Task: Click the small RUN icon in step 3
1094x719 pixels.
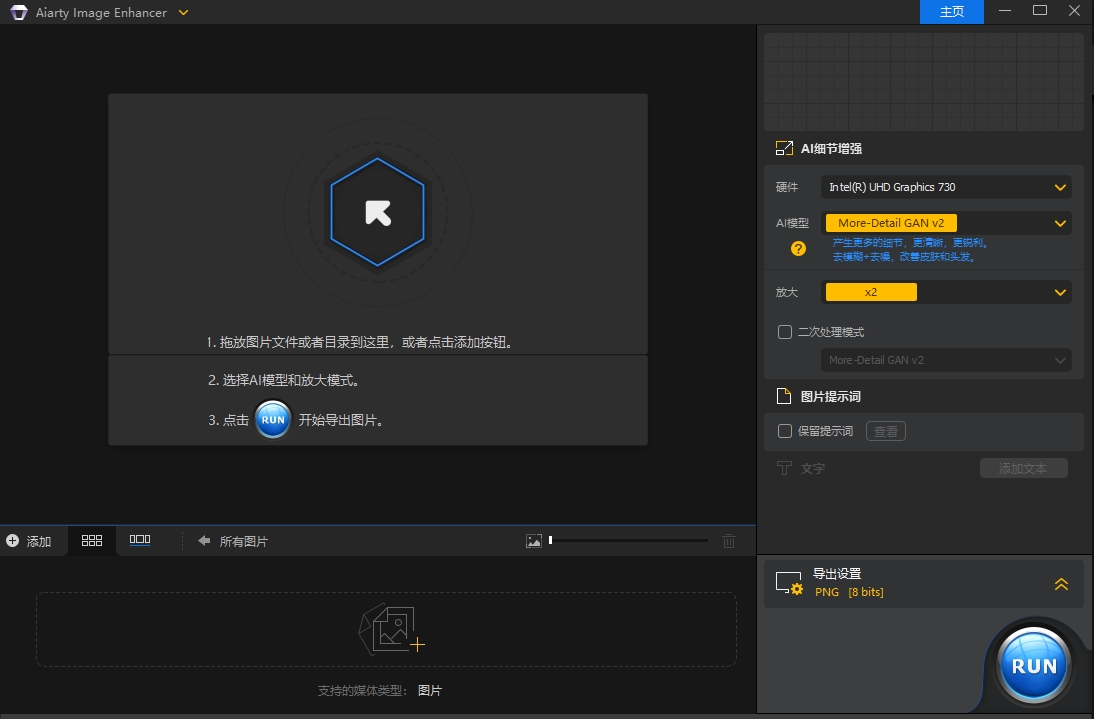Action: (x=273, y=419)
